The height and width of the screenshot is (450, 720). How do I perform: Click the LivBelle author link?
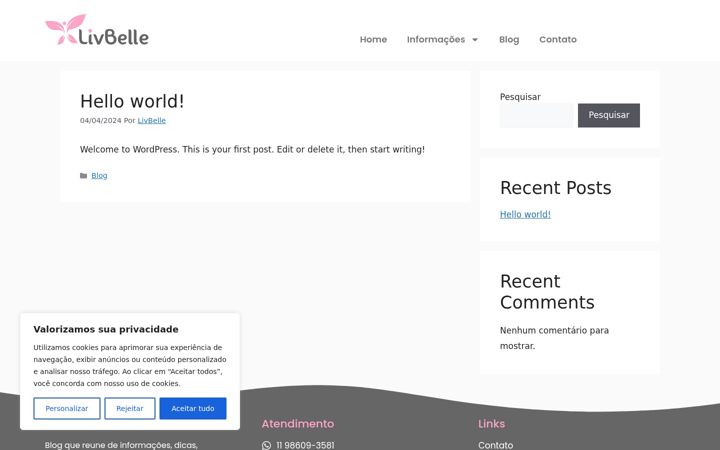(x=152, y=121)
